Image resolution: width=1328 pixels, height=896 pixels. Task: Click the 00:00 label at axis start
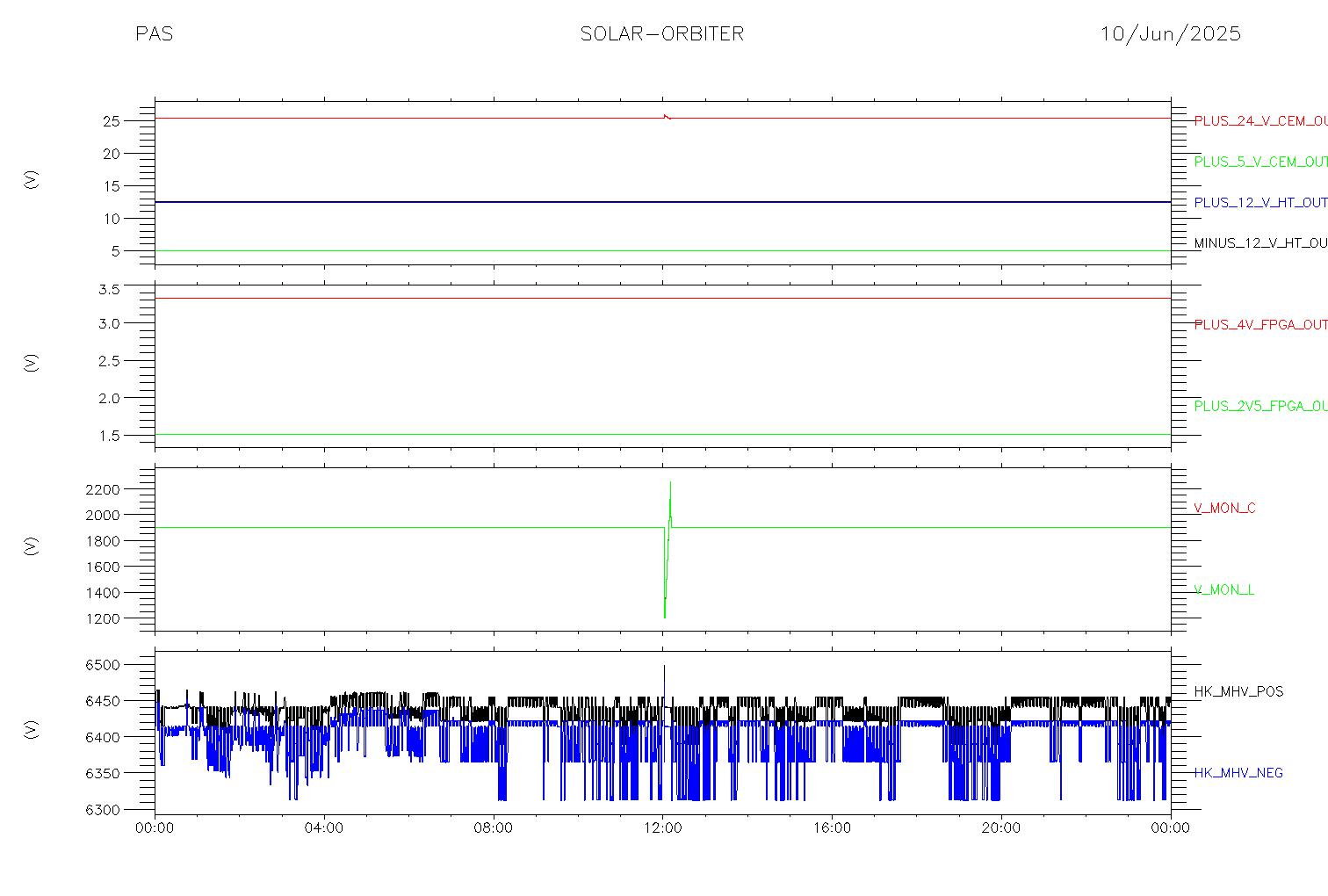pyautogui.click(x=155, y=827)
